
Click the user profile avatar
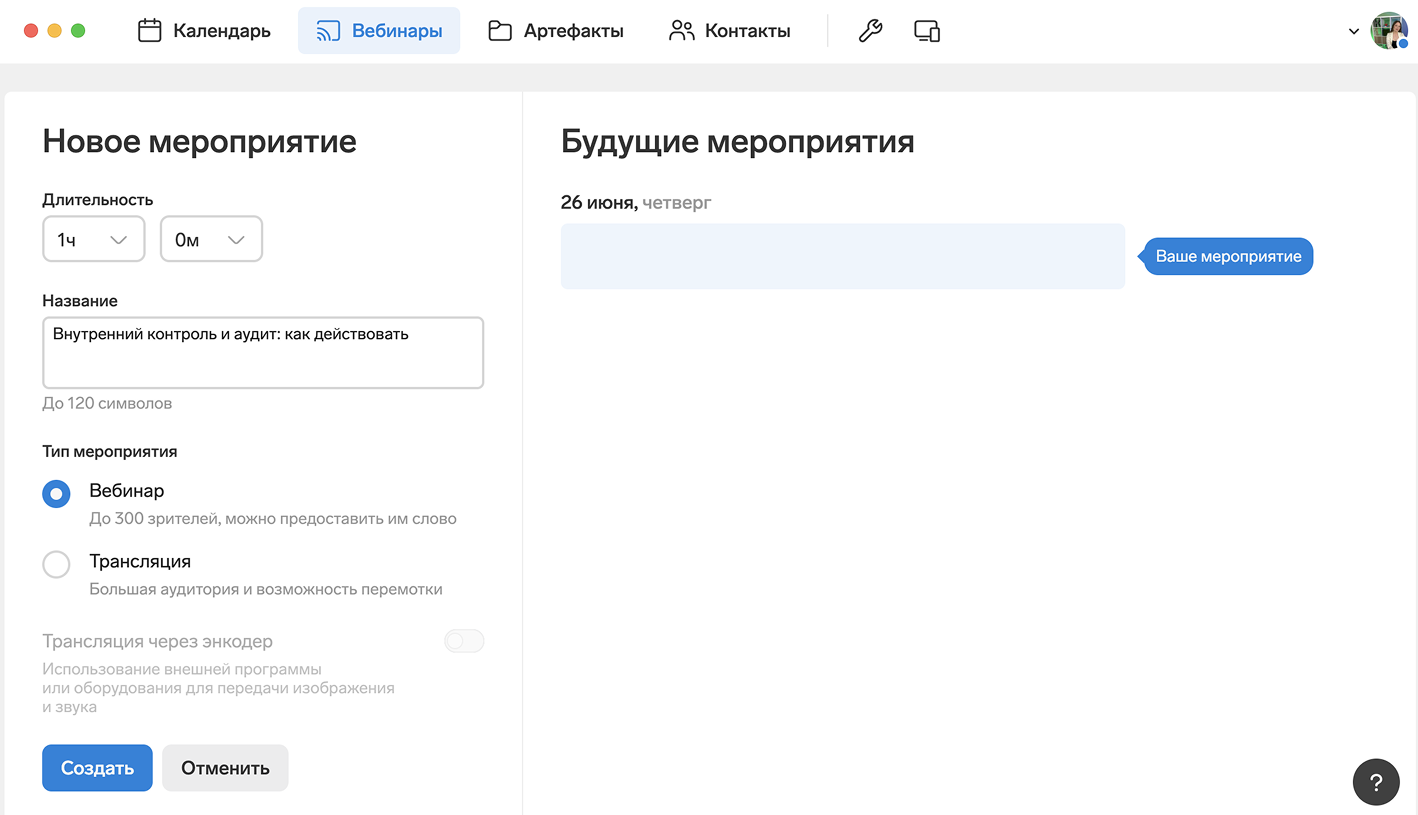pos(1389,31)
